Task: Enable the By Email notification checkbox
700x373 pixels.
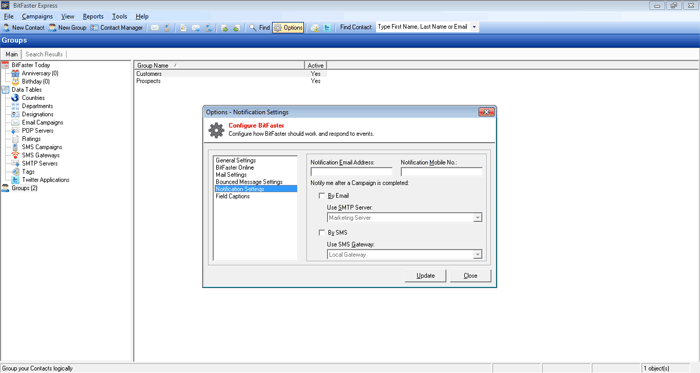Action: point(321,195)
